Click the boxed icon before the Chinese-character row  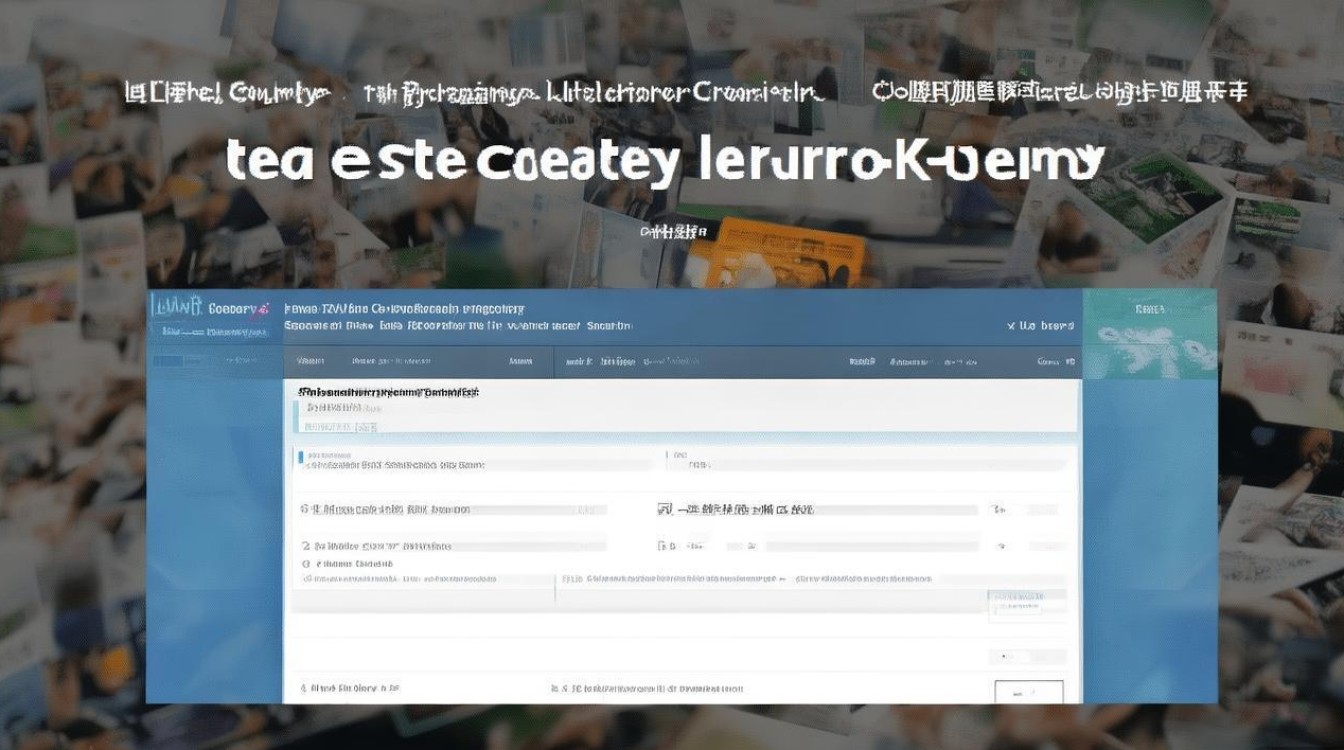(664, 509)
